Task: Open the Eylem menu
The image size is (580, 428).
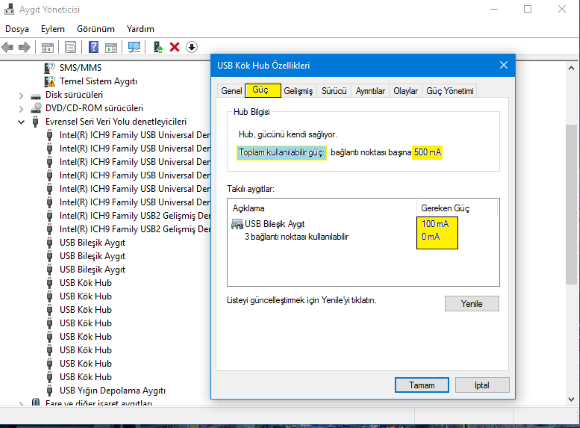Action: point(53,29)
